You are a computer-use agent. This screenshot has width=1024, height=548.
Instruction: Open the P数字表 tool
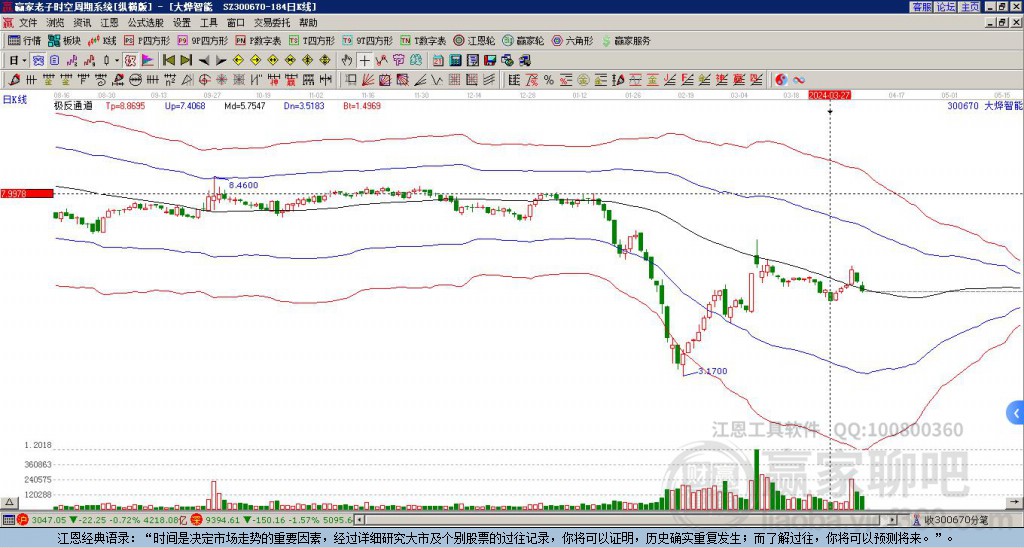coord(258,40)
